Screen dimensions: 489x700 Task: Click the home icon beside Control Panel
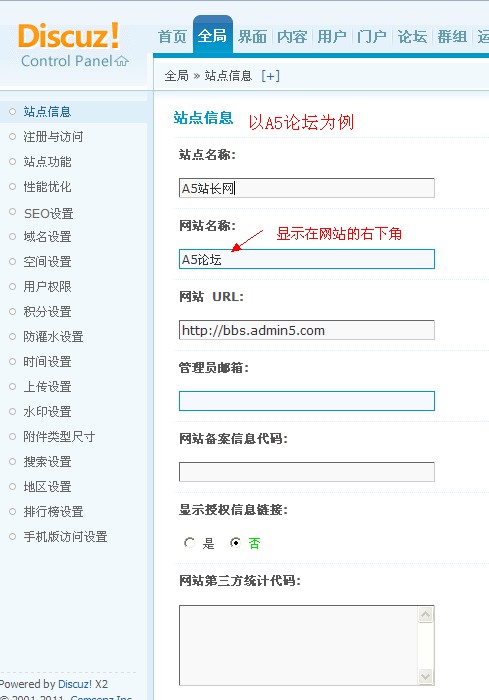[x=121, y=61]
